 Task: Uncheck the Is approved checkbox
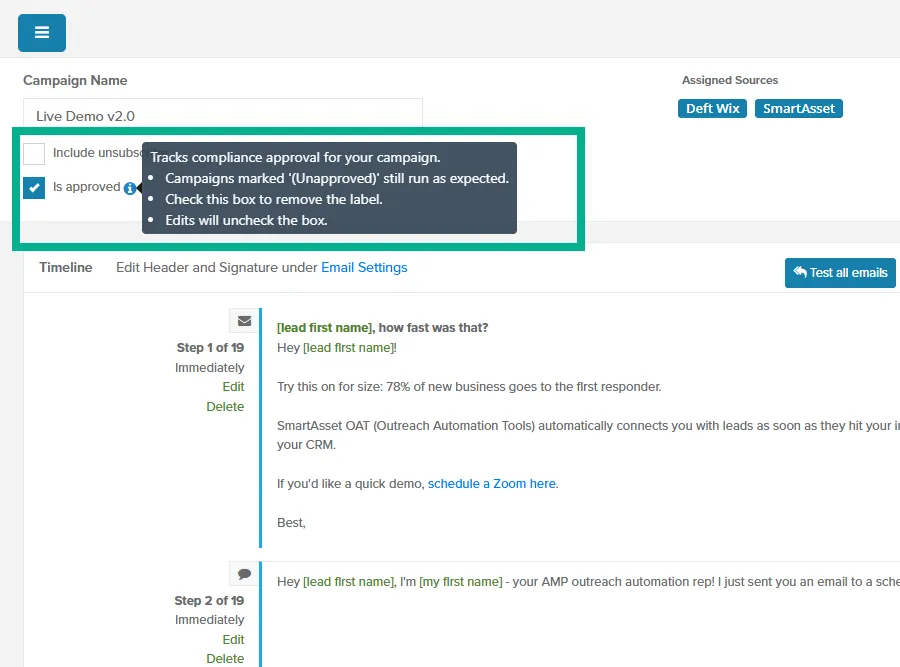coord(34,188)
